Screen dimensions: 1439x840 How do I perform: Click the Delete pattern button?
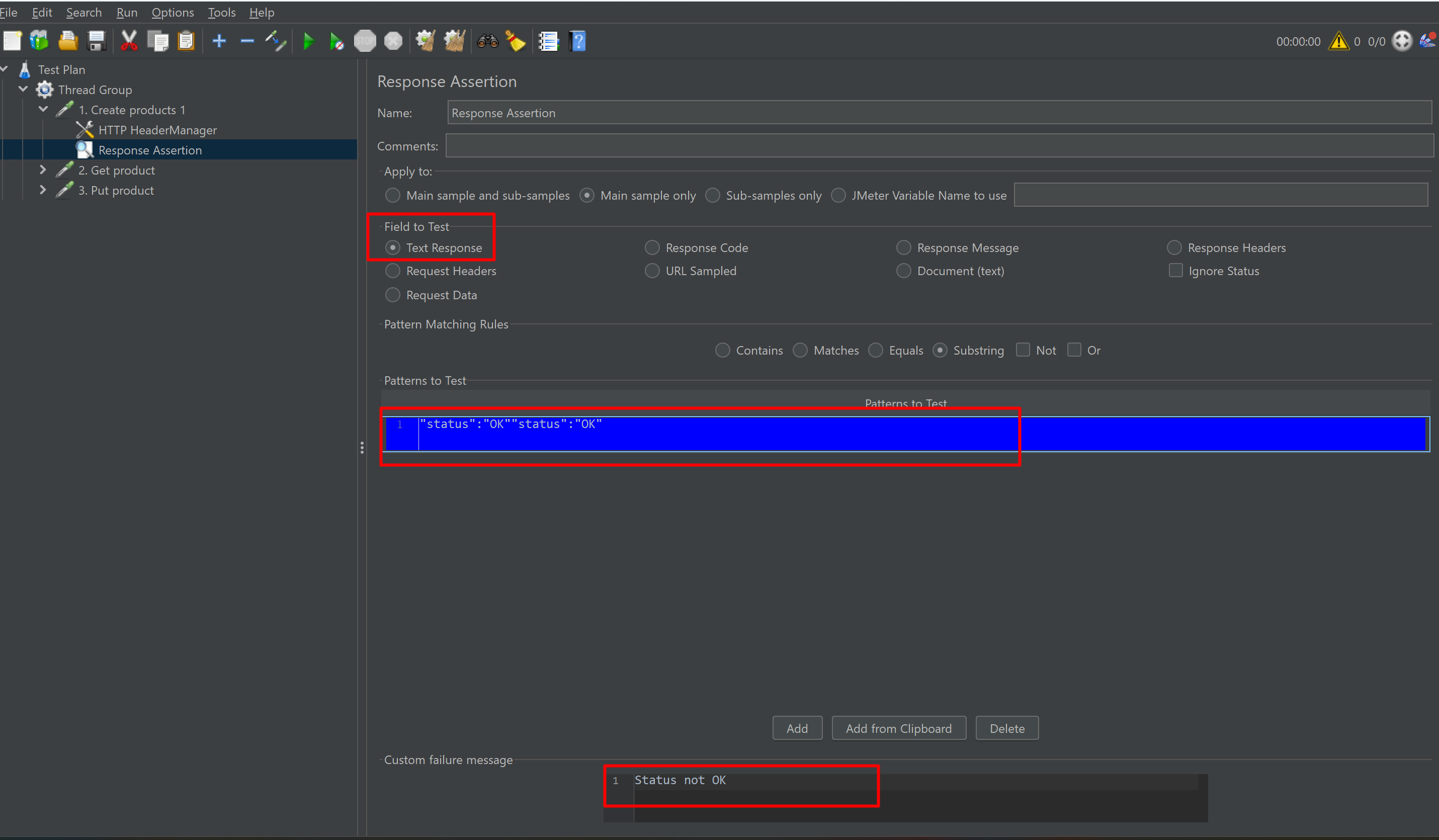1007,729
